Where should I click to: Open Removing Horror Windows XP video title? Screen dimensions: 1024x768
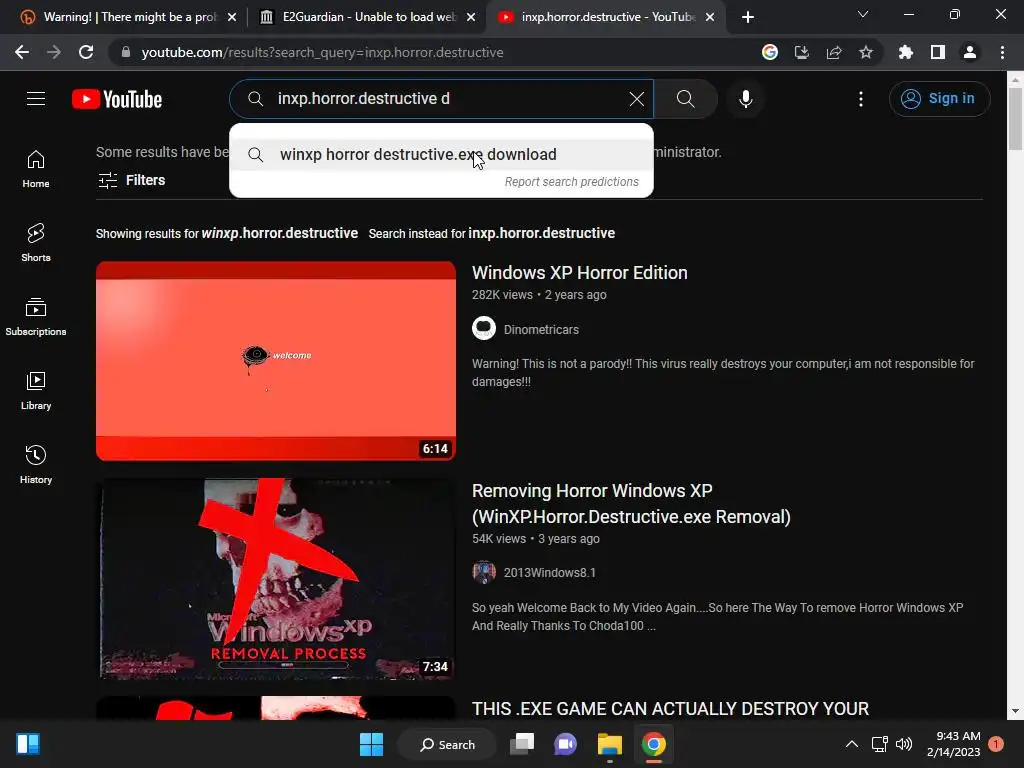pos(631,504)
